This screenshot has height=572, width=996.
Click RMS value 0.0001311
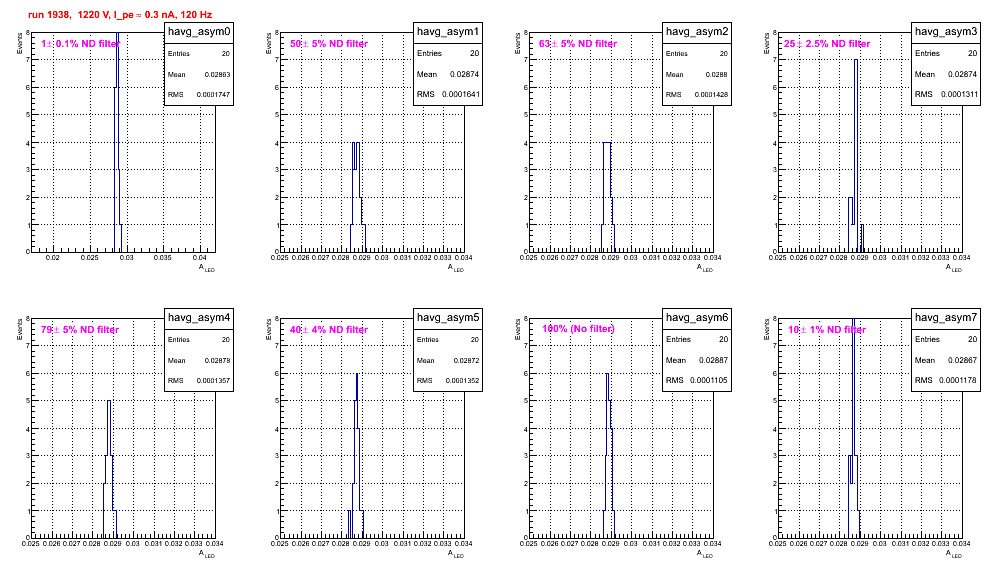(960, 95)
